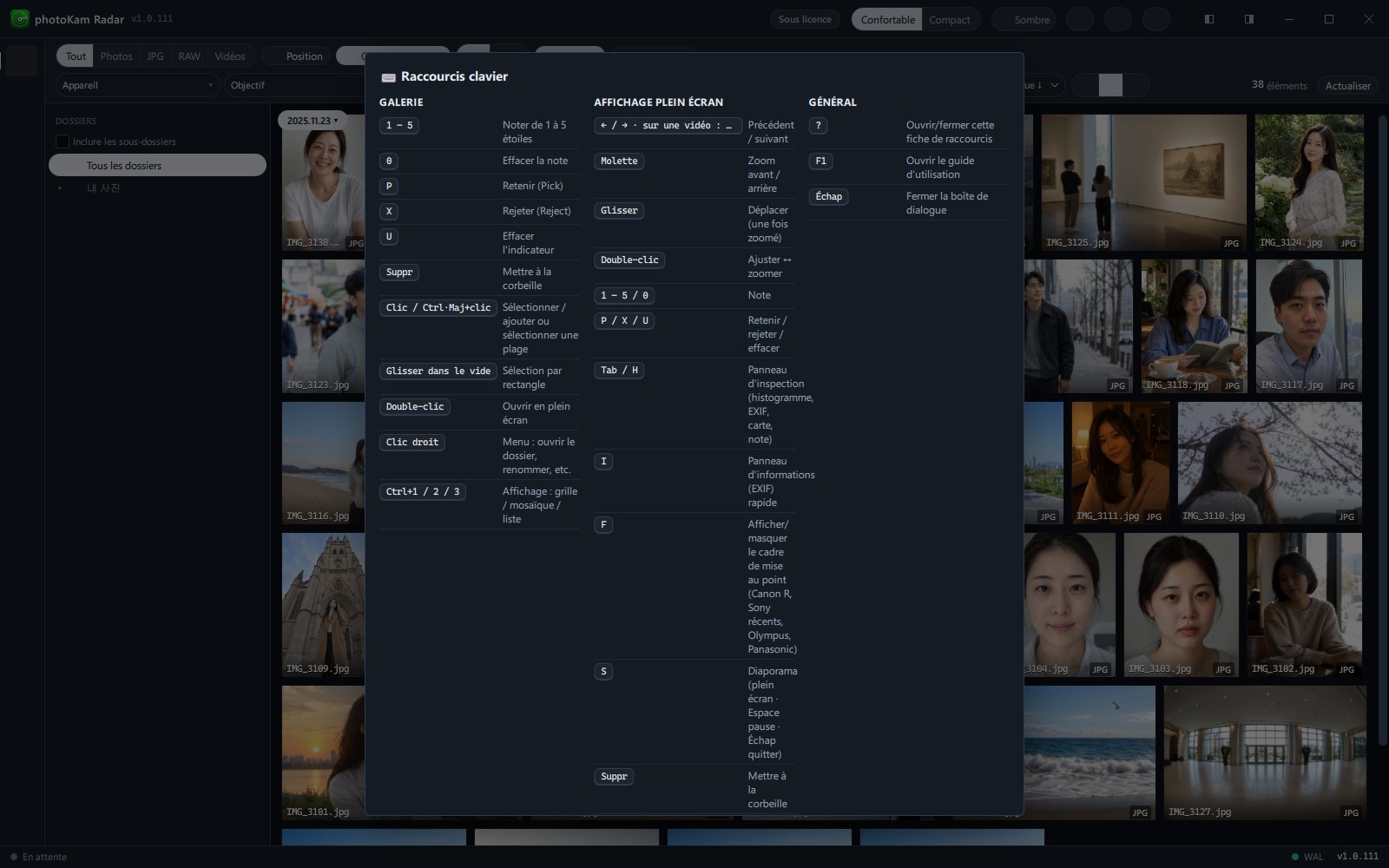Click the Sous licence button
This screenshot has width=1389, height=868.
(805, 19)
